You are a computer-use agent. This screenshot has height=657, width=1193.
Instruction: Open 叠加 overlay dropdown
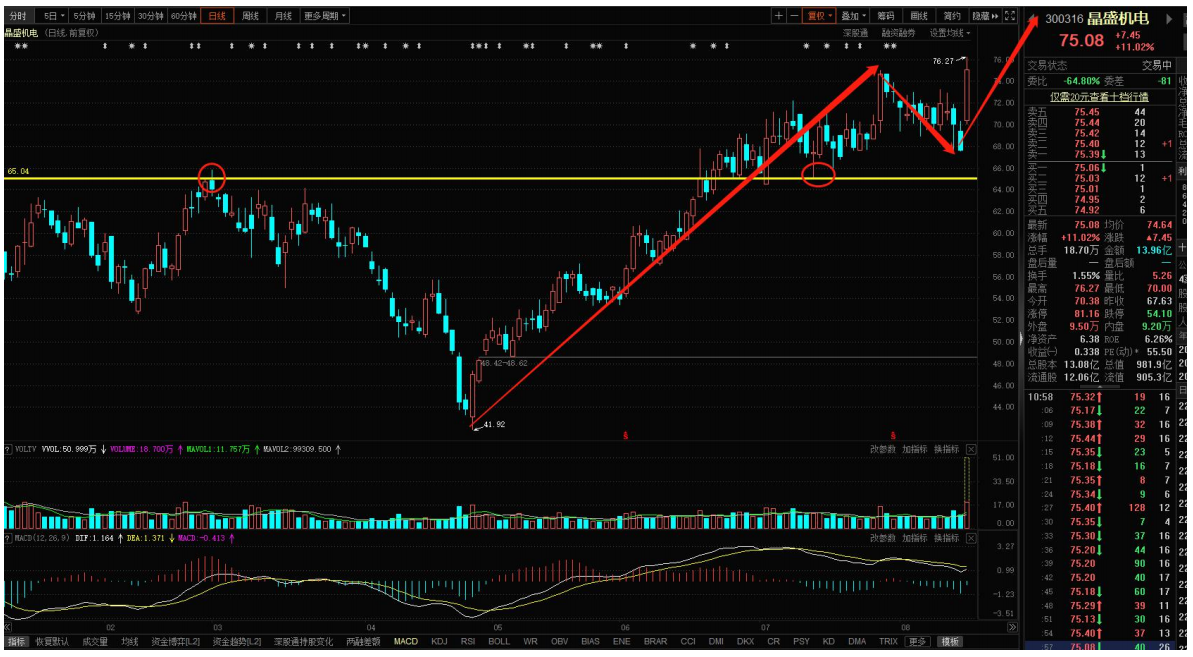click(853, 16)
